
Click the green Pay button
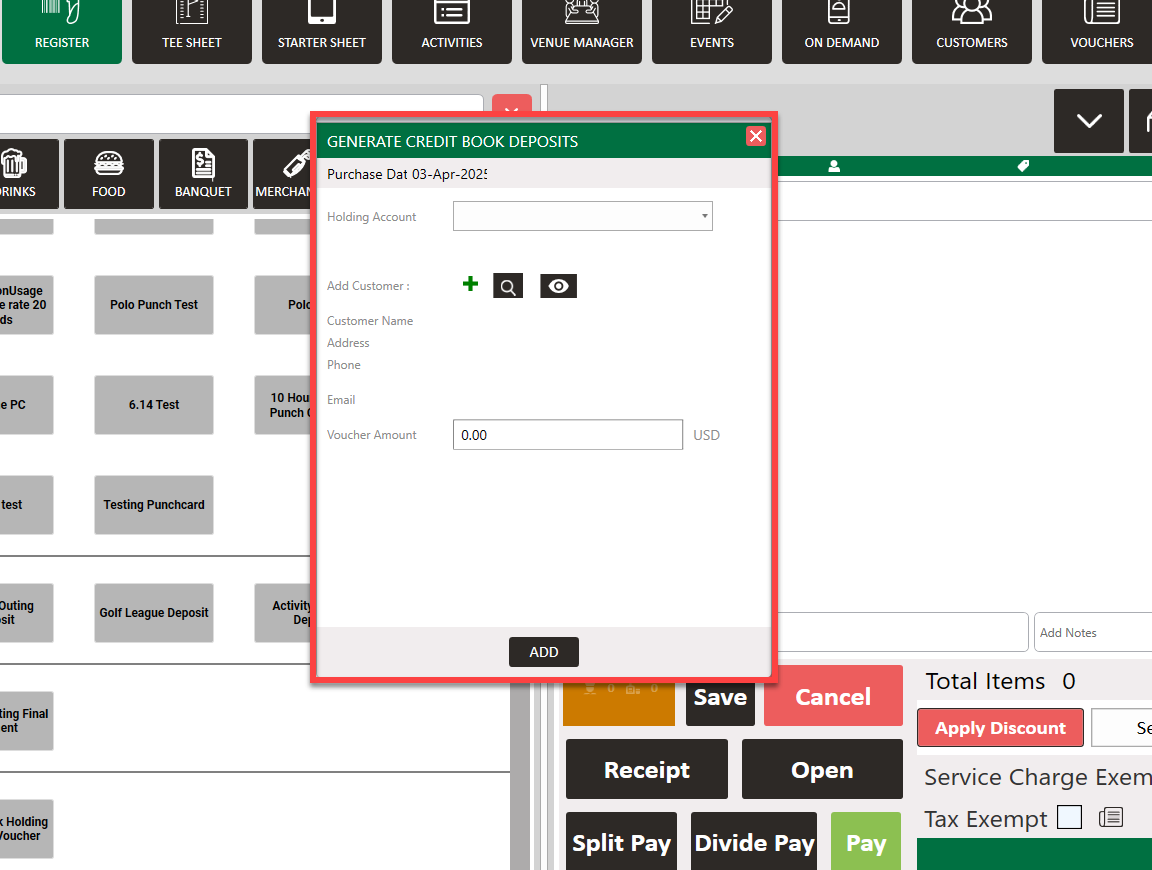[866, 841]
